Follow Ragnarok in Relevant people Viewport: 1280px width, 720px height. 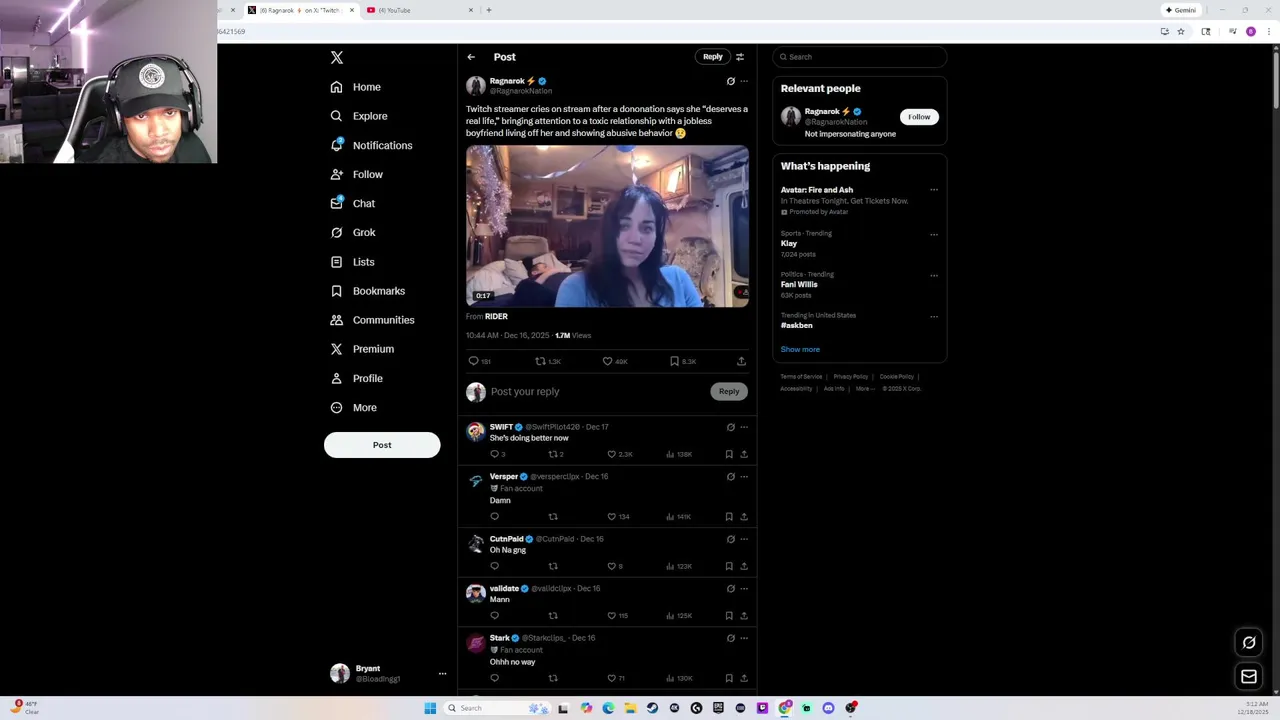click(919, 117)
